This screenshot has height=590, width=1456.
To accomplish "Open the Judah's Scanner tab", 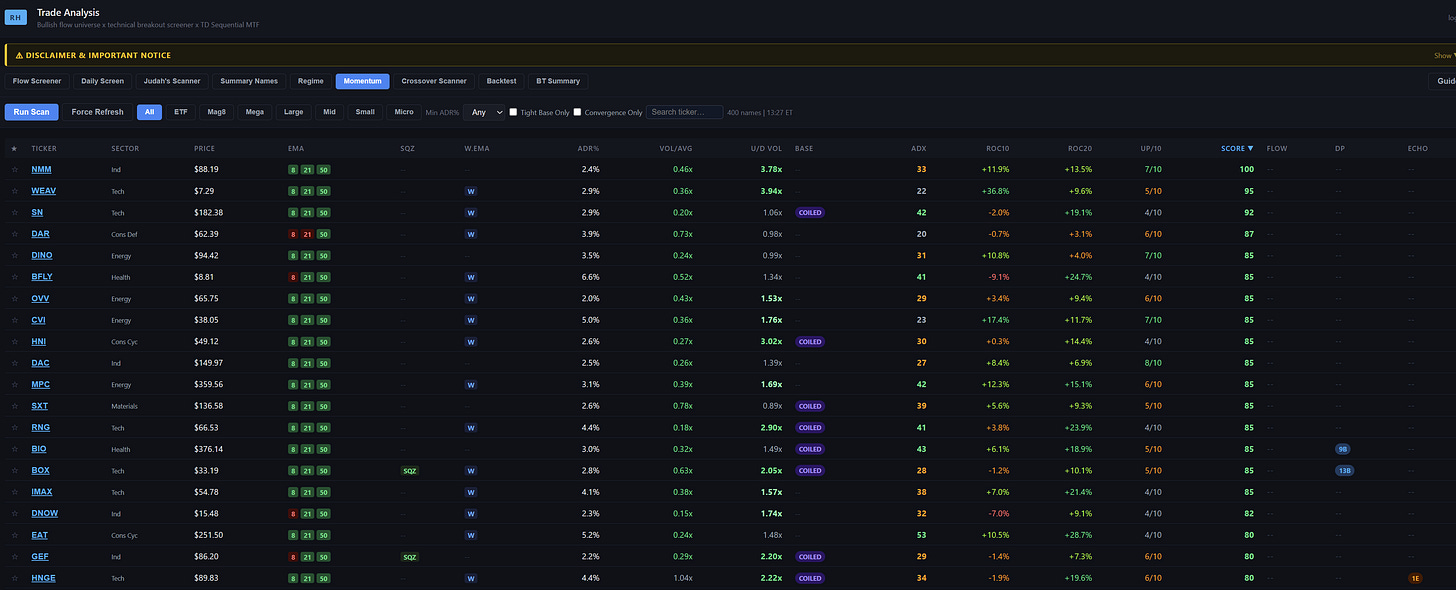I will point(172,81).
